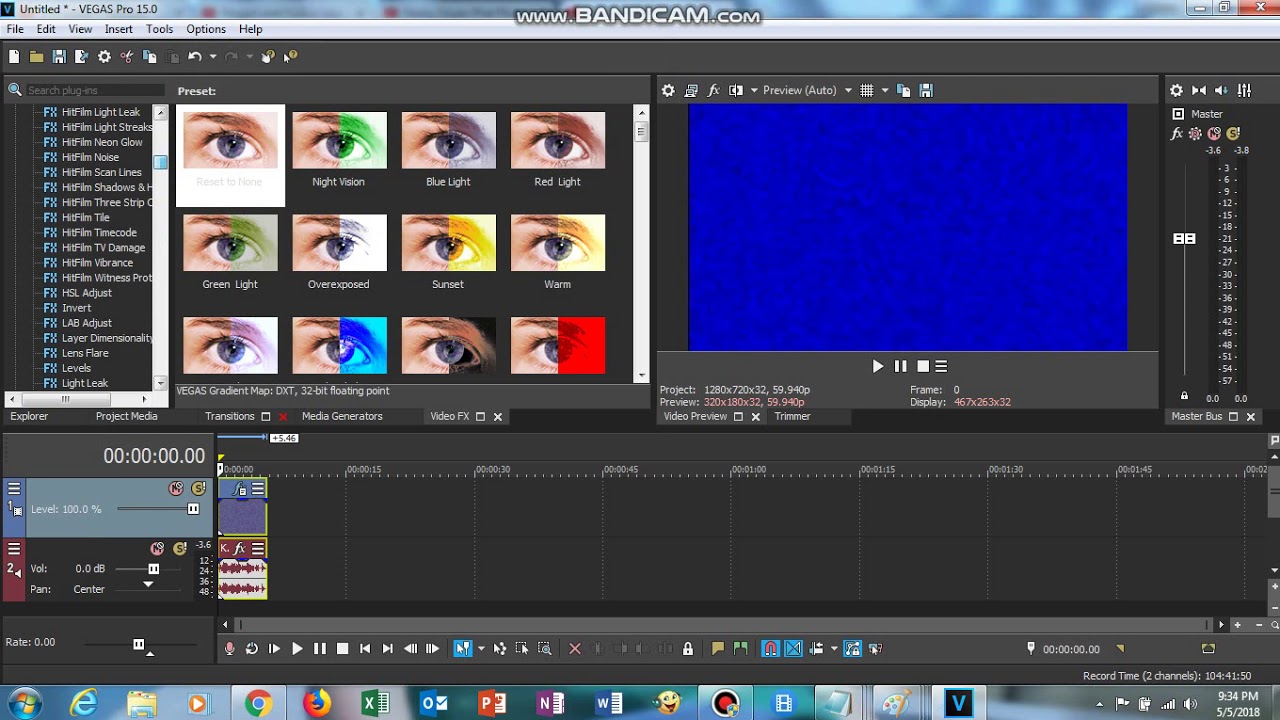Image resolution: width=1280 pixels, height=720 pixels.
Task: Switch to the Media Generators tab
Action: pyautogui.click(x=342, y=416)
